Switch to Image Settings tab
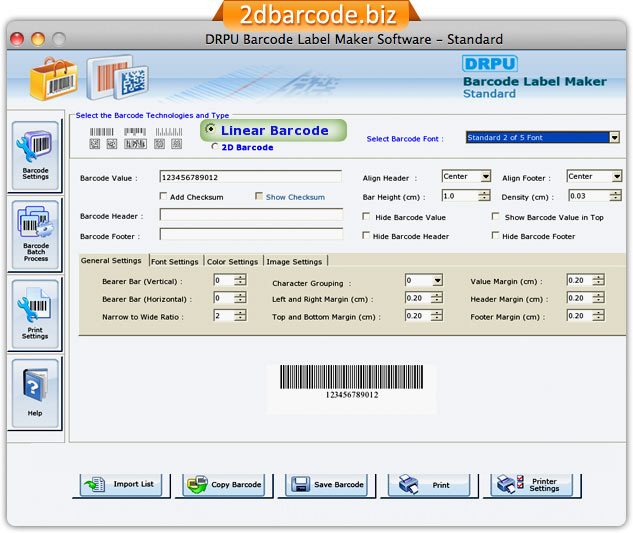 point(294,262)
